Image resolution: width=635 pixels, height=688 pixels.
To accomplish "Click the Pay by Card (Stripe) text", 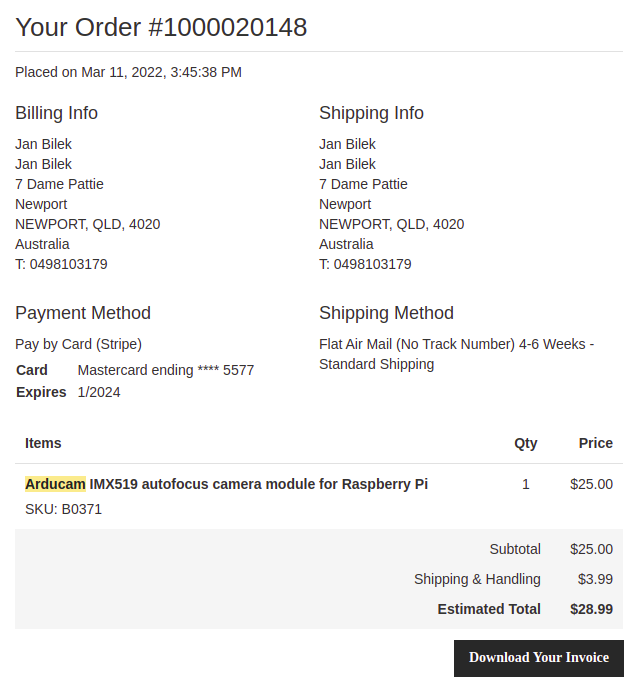I will pyautogui.click(x=78, y=344).
